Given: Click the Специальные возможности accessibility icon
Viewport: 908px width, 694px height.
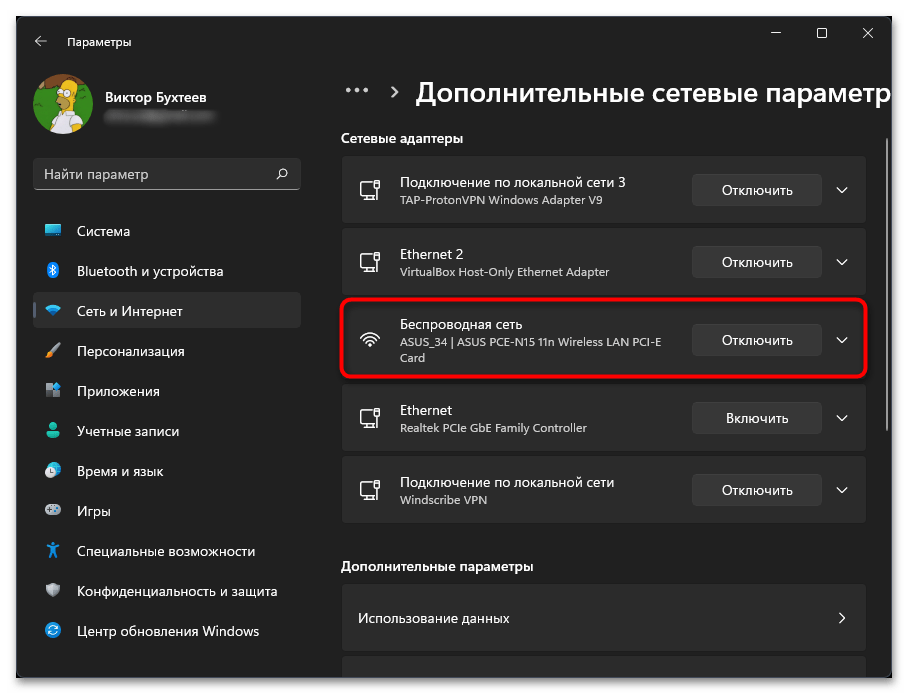Looking at the screenshot, I should point(53,550).
